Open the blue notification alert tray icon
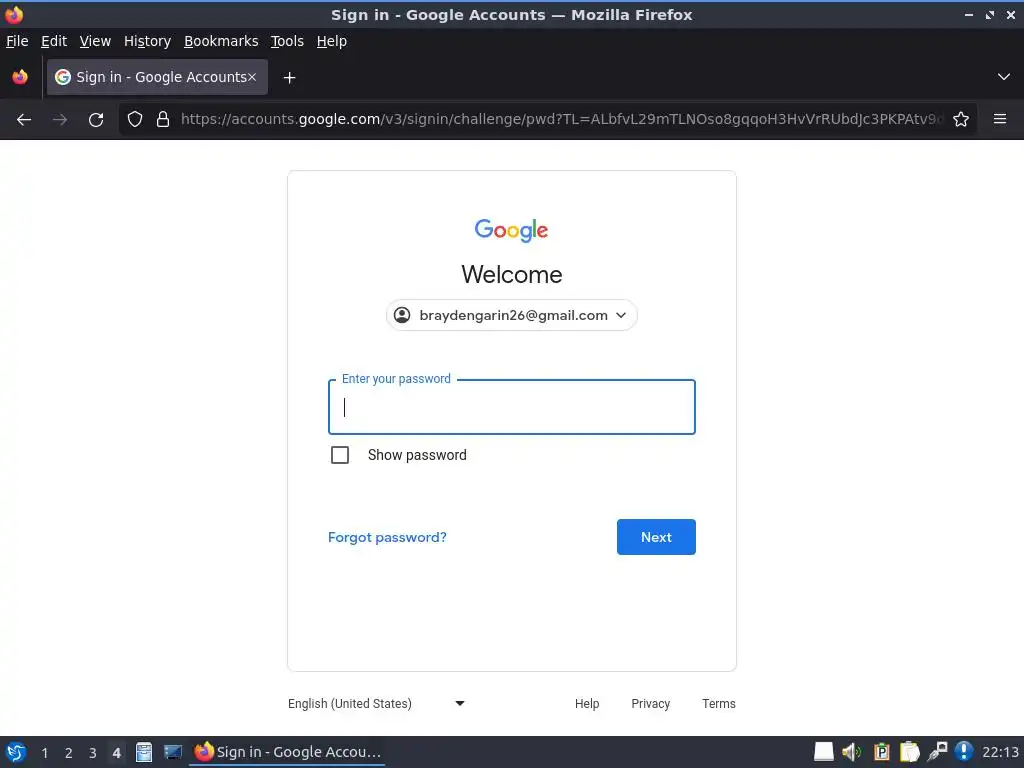 tap(964, 752)
